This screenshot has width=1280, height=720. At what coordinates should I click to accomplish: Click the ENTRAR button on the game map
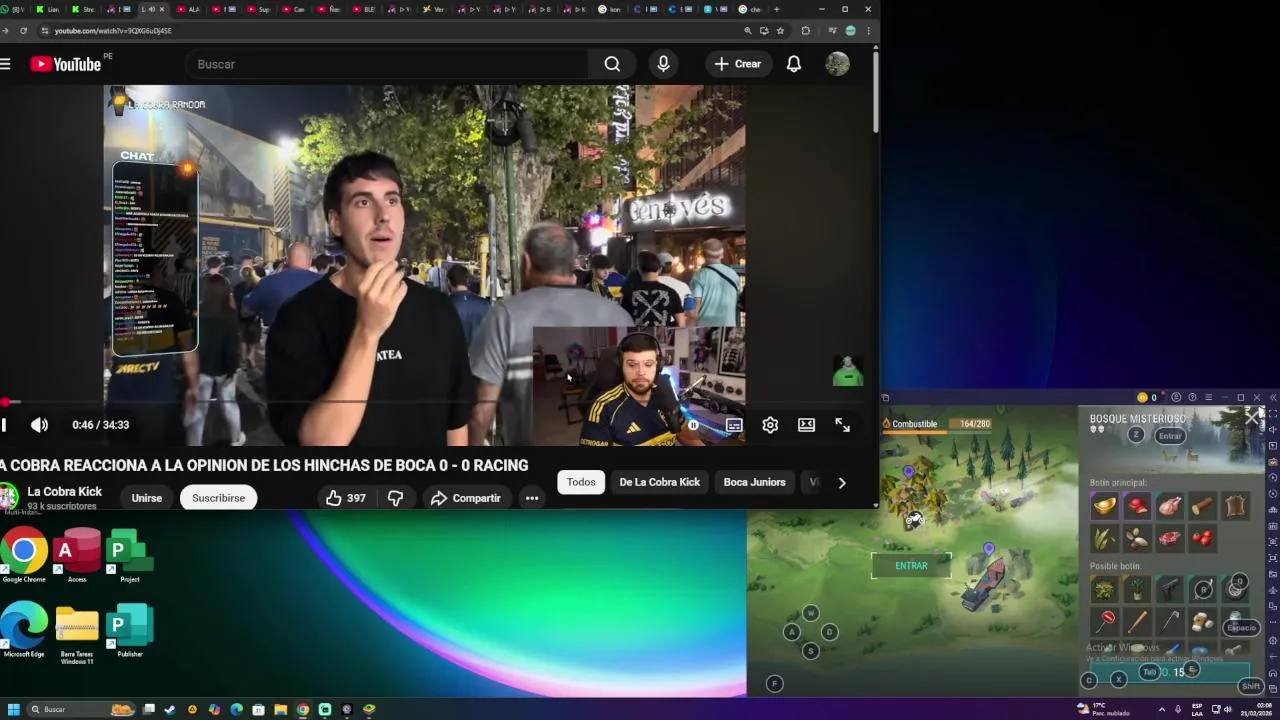[x=911, y=566]
